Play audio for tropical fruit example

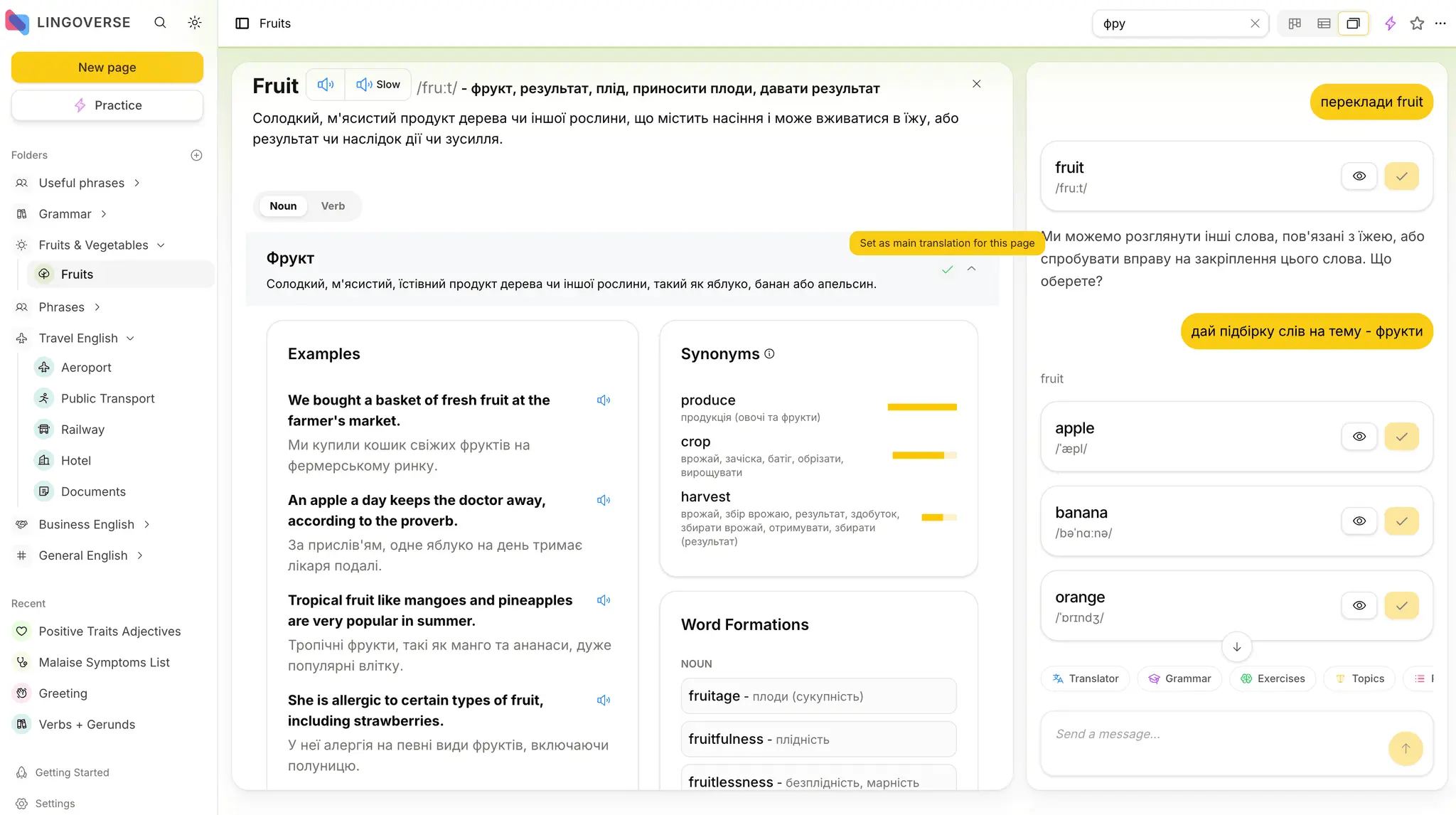point(604,601)
